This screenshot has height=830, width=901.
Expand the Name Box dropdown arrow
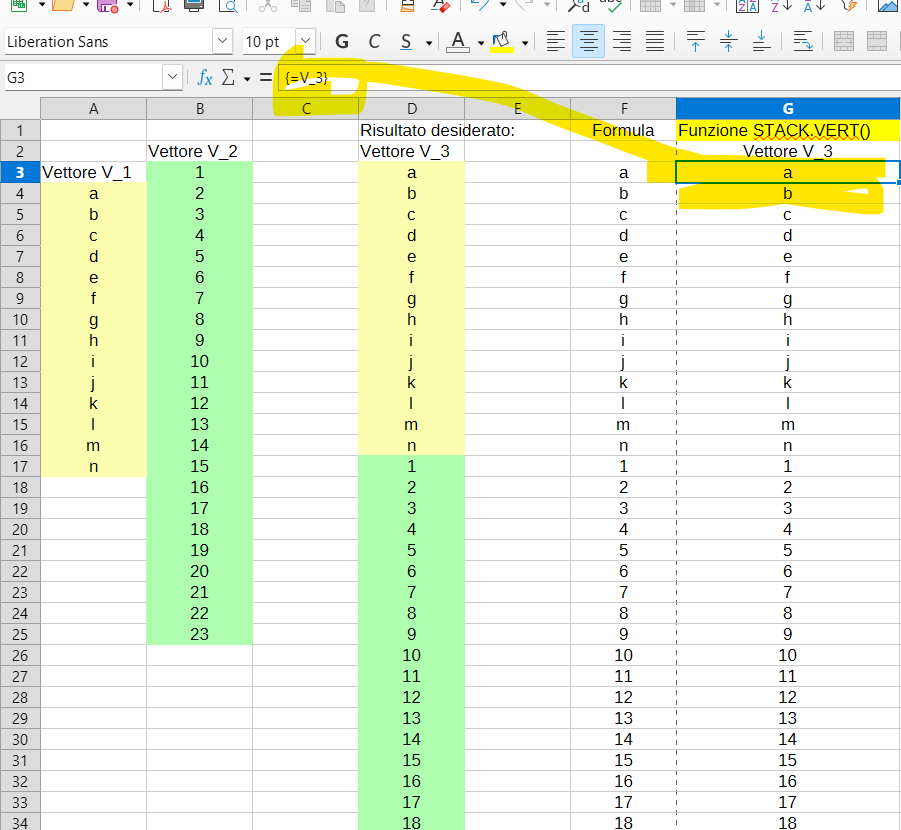(x=173, y=77)
